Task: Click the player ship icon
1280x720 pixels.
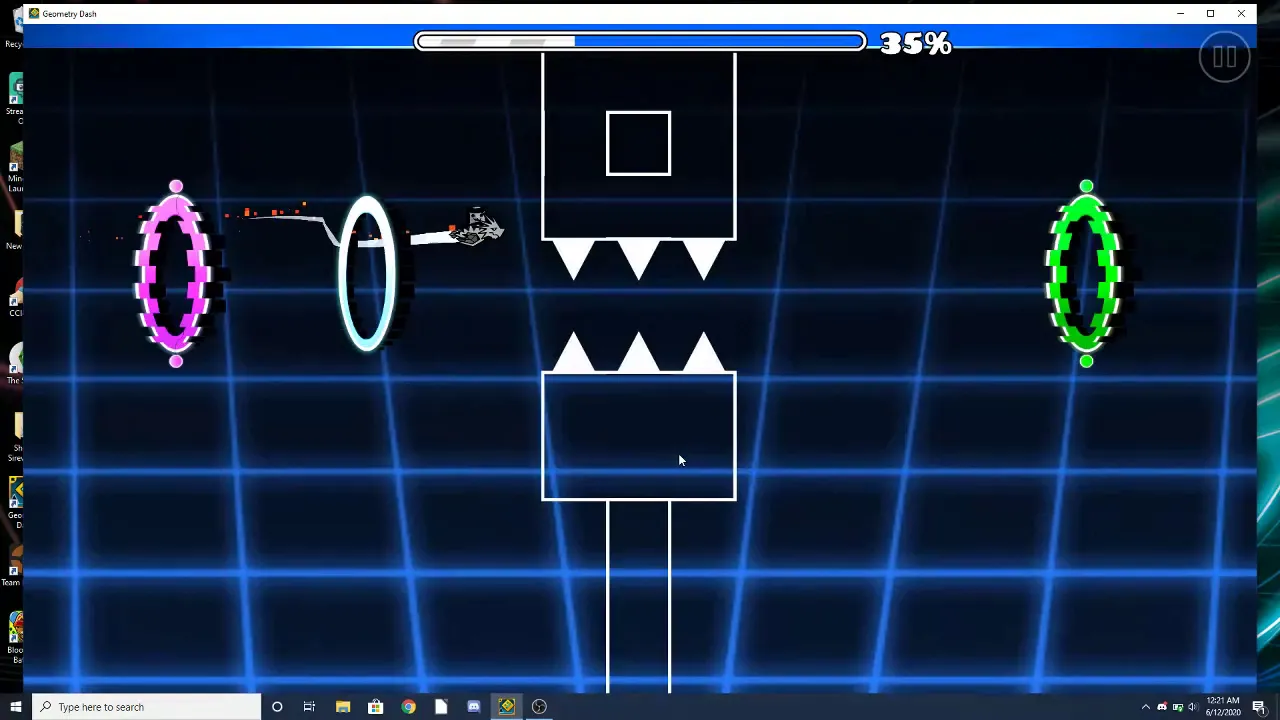Action: click(x=477, y=228)
